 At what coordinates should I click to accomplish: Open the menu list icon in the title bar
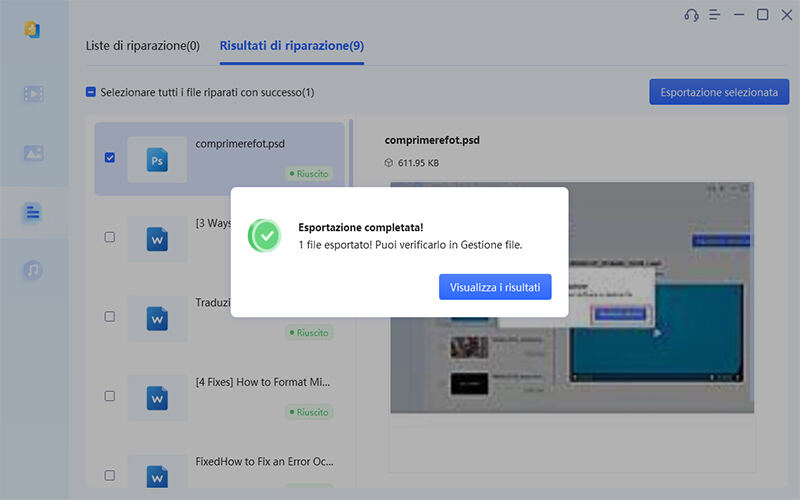click(x=714, y=15)
